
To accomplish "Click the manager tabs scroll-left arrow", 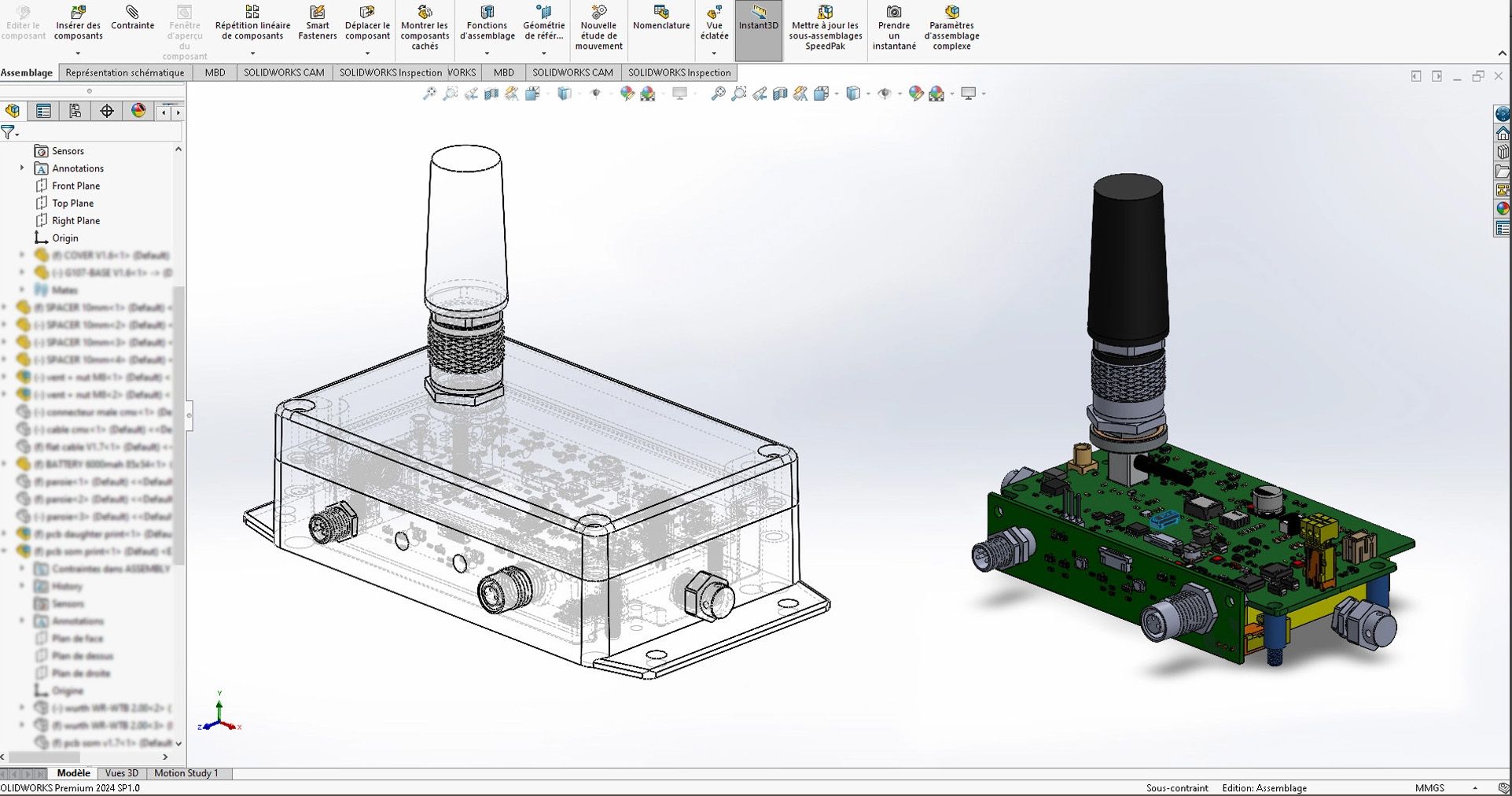I will pos(164,112).
